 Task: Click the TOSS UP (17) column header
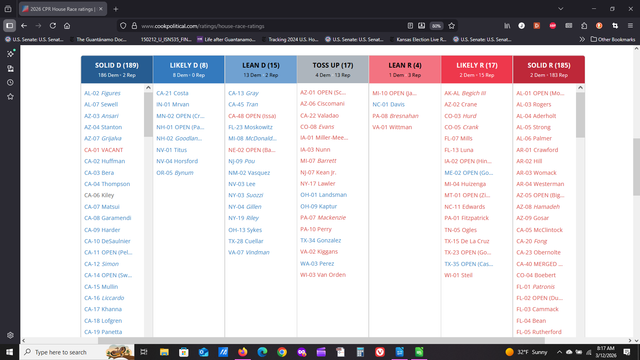333,69
